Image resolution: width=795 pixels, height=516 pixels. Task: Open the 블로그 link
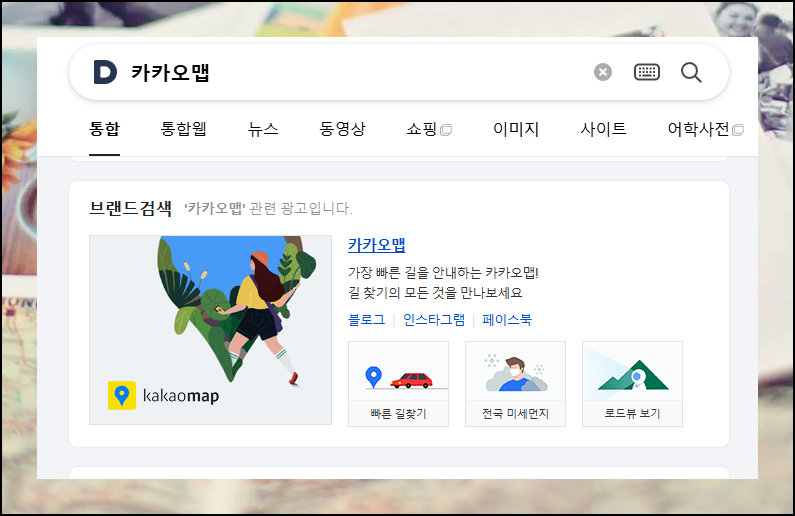click(367, 320)
